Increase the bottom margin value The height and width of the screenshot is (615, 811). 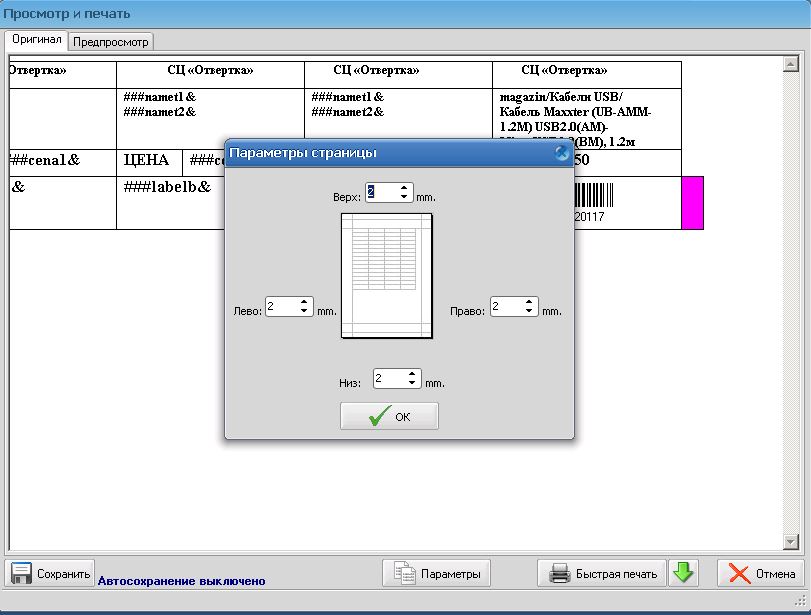(412, 374)
